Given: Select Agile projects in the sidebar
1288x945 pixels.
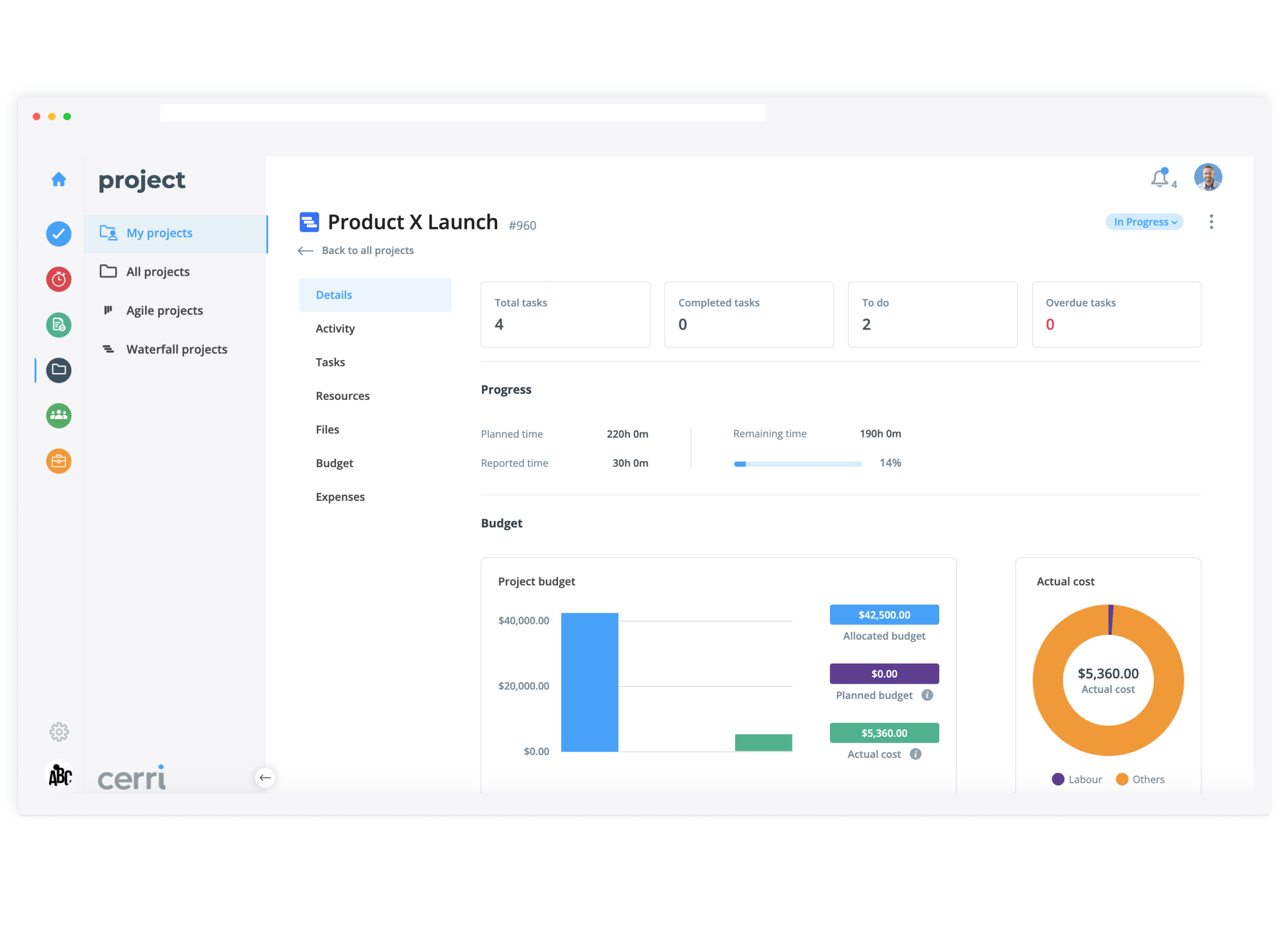Looking at the screenshot, I should [164, 311].
